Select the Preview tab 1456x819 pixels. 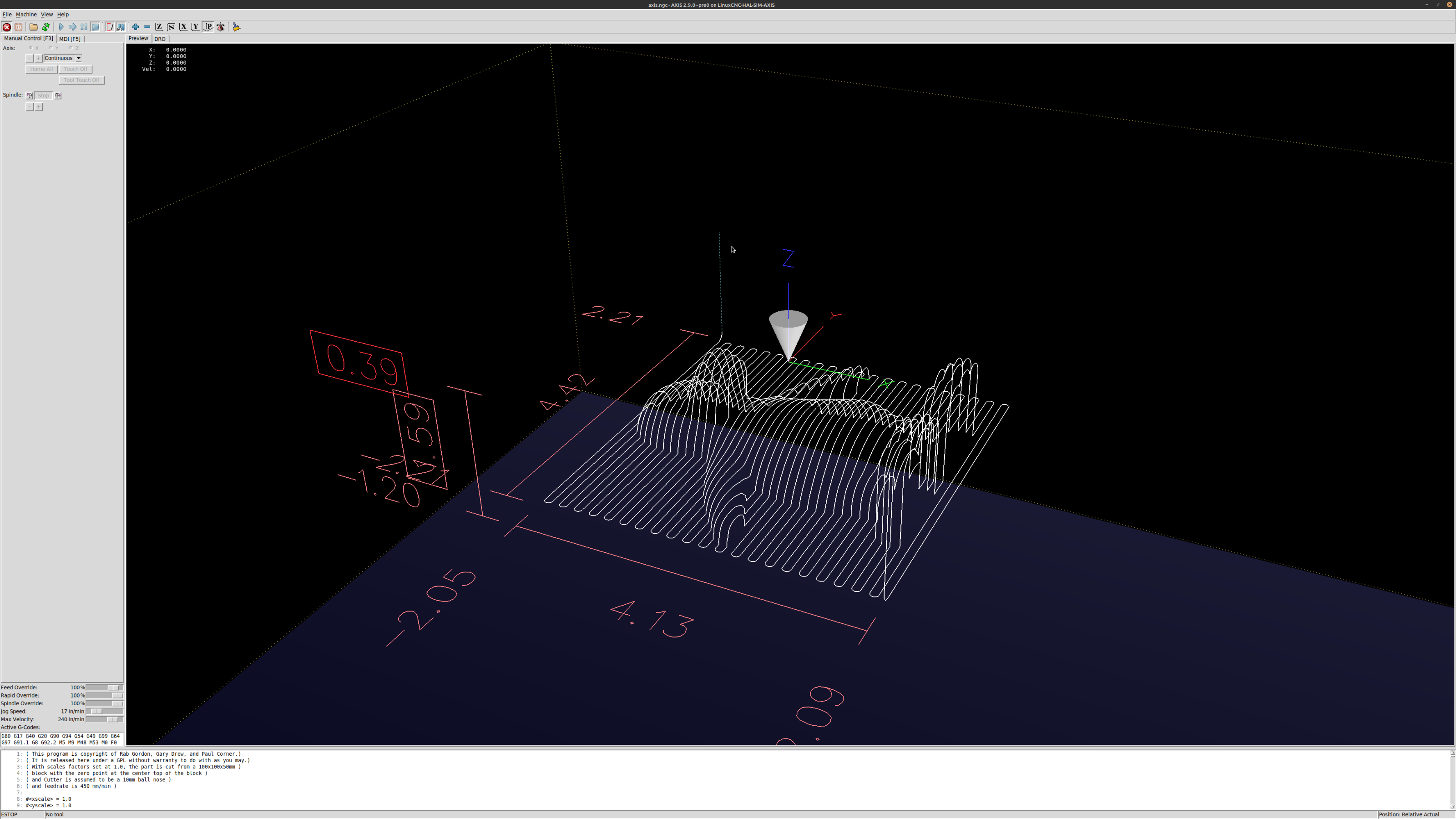point(138,38)
